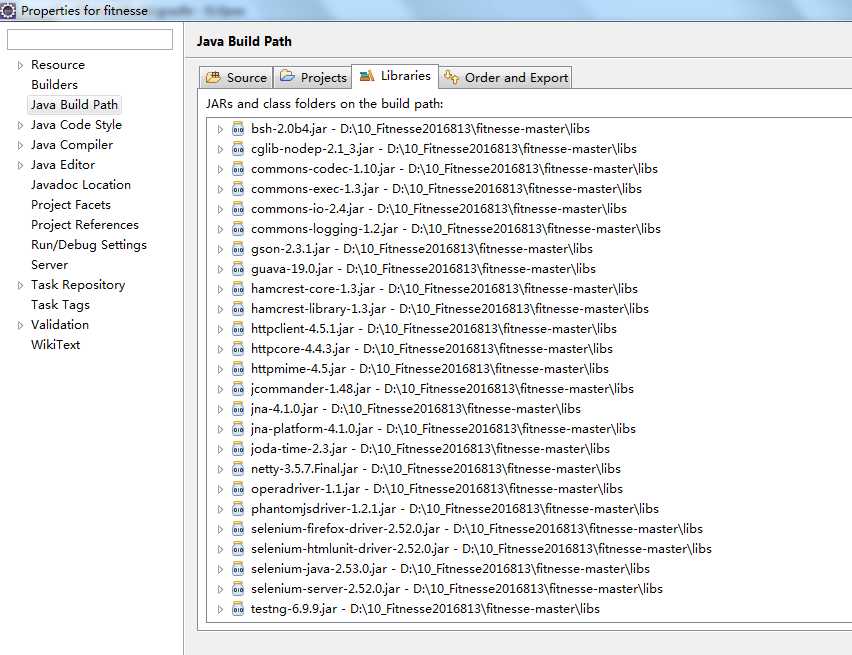Select the joda-time-2.3.jar row text
This screenshot has width=852, height=655.
point(430,449)
